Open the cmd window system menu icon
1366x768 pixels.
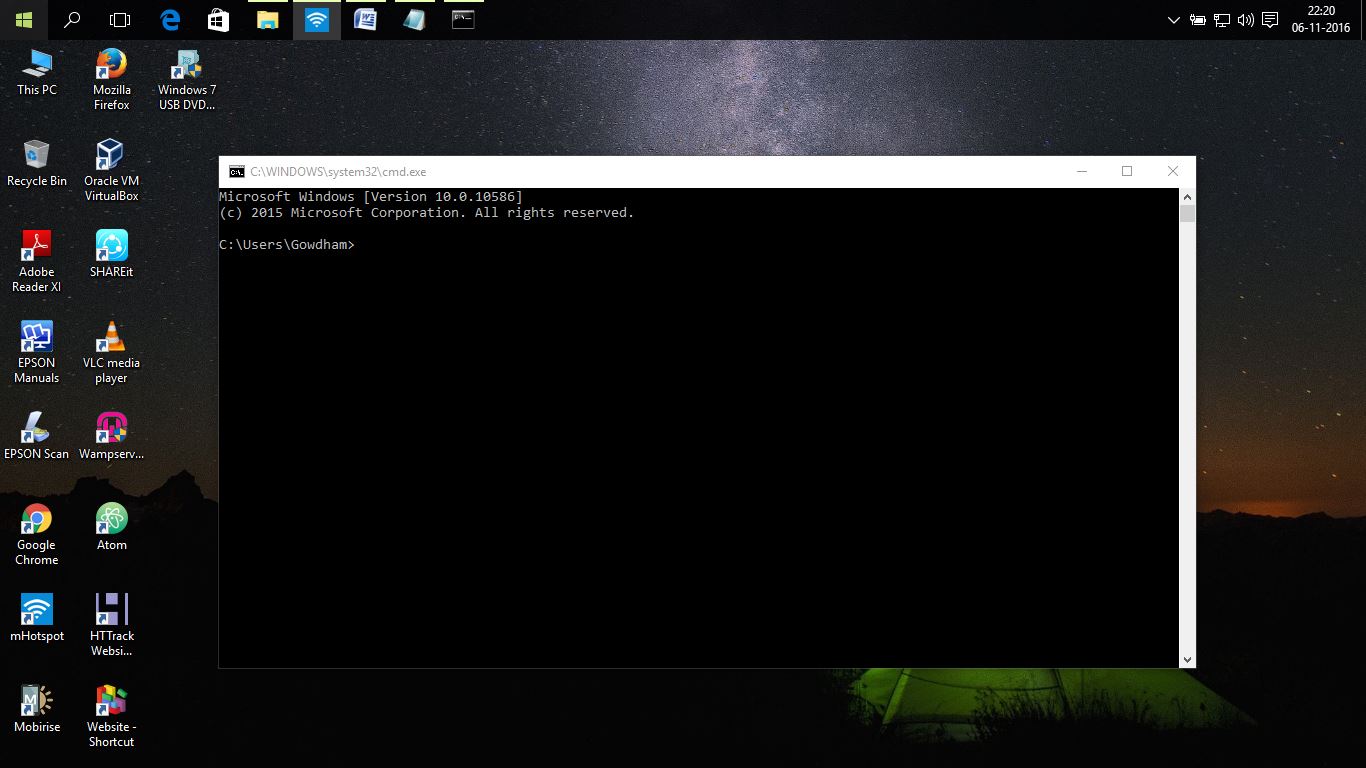(x=236, y=171)
